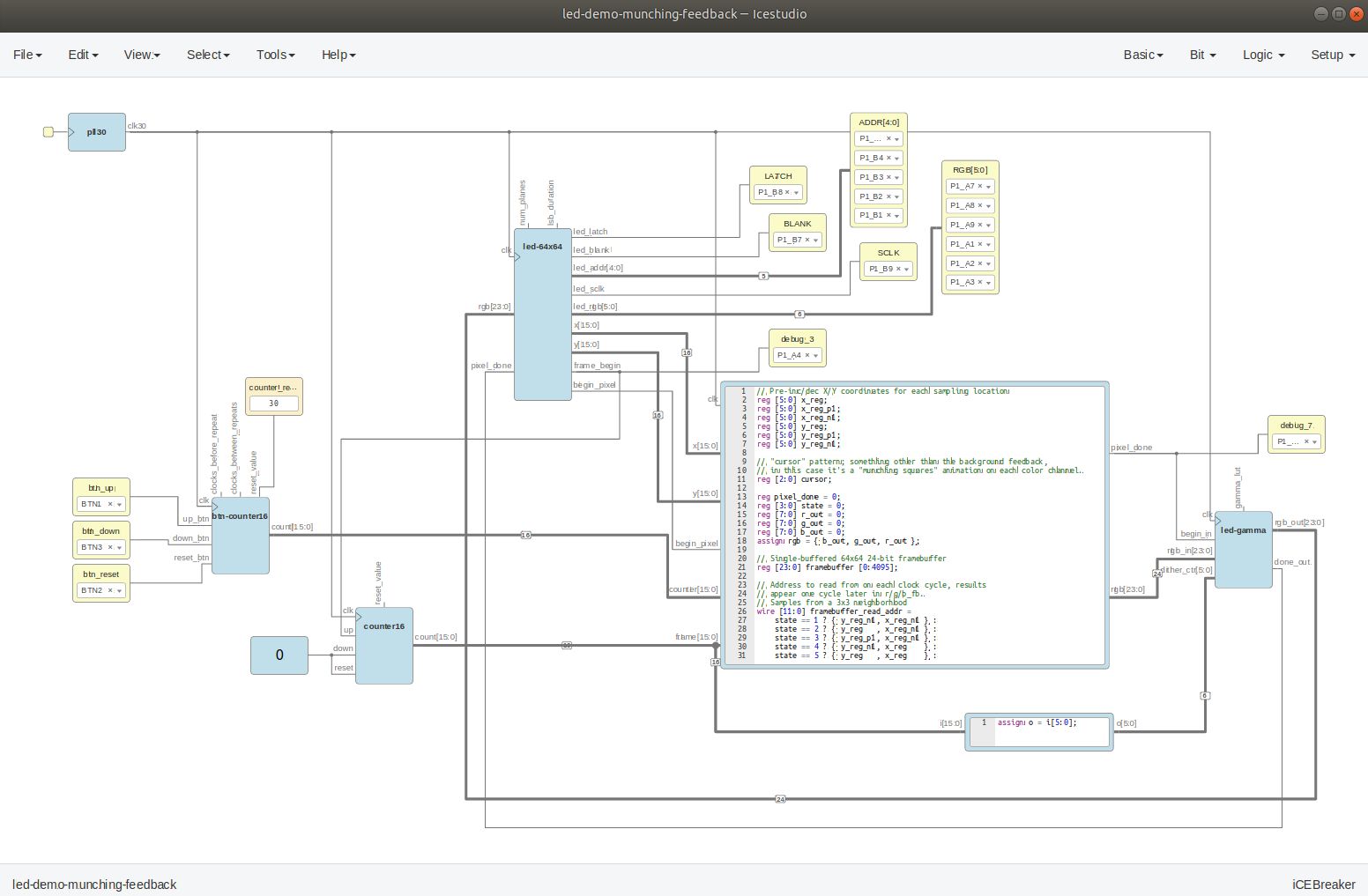Open the Tools menu
Viewport: 1368px width, 896px height.
tap(275, 55)
